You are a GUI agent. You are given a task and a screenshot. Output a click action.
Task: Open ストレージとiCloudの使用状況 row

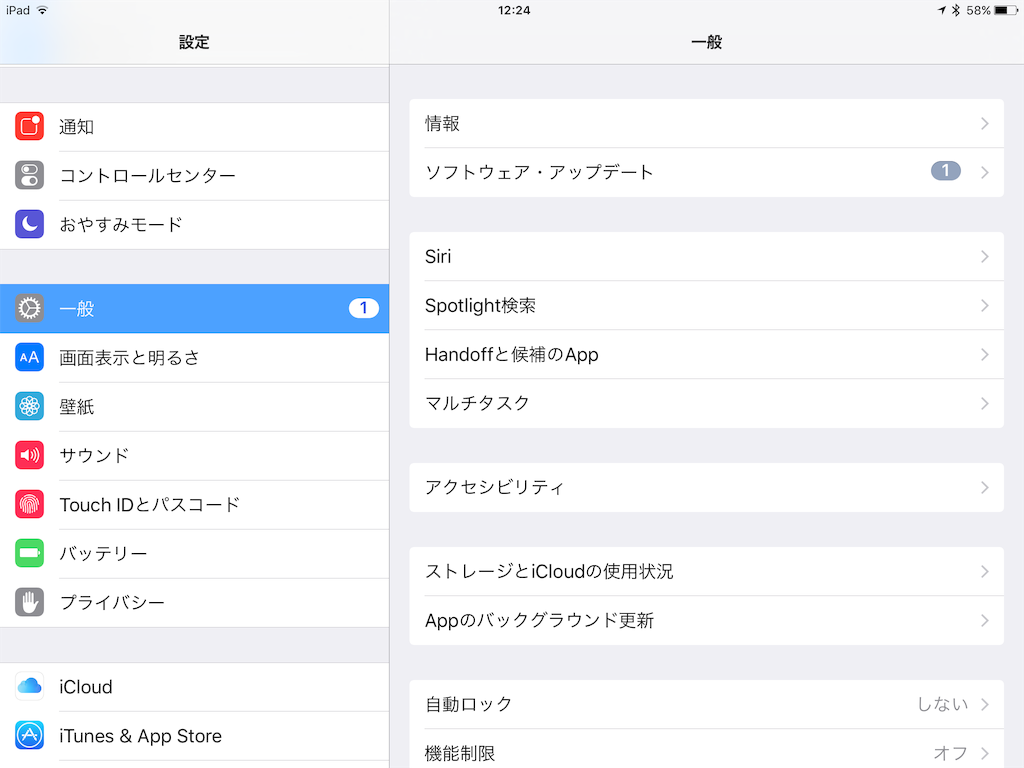(707, 571)
